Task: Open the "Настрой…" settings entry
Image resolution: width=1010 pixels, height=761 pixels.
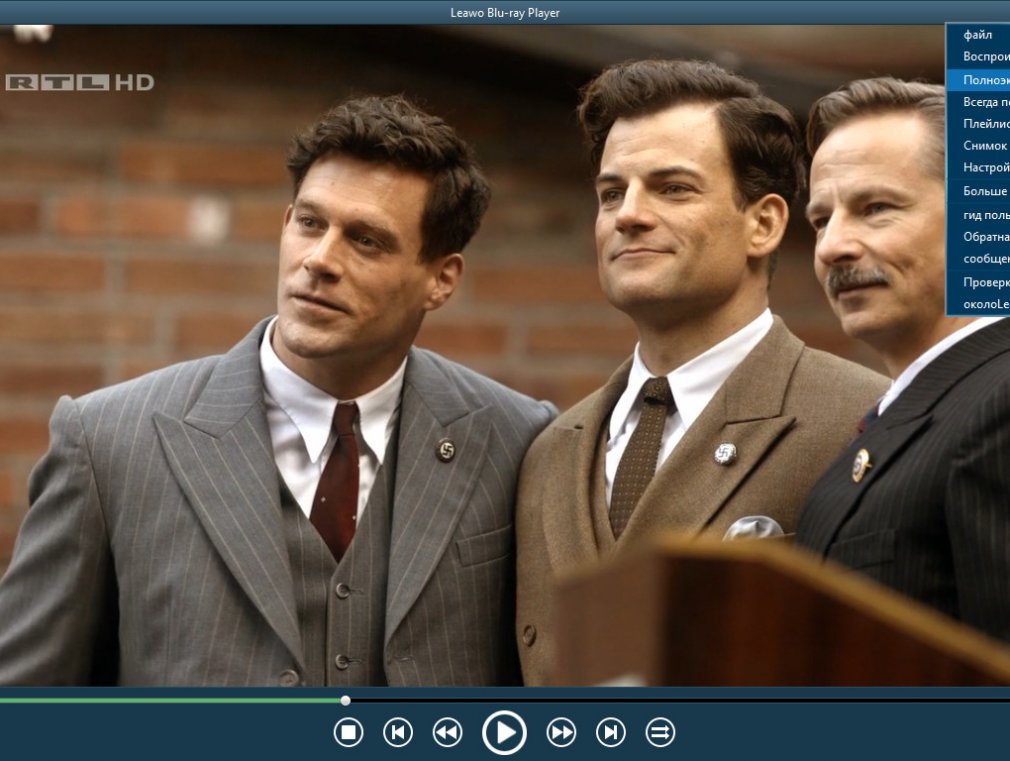Action: pyautogui.click(x=978, y=168)
